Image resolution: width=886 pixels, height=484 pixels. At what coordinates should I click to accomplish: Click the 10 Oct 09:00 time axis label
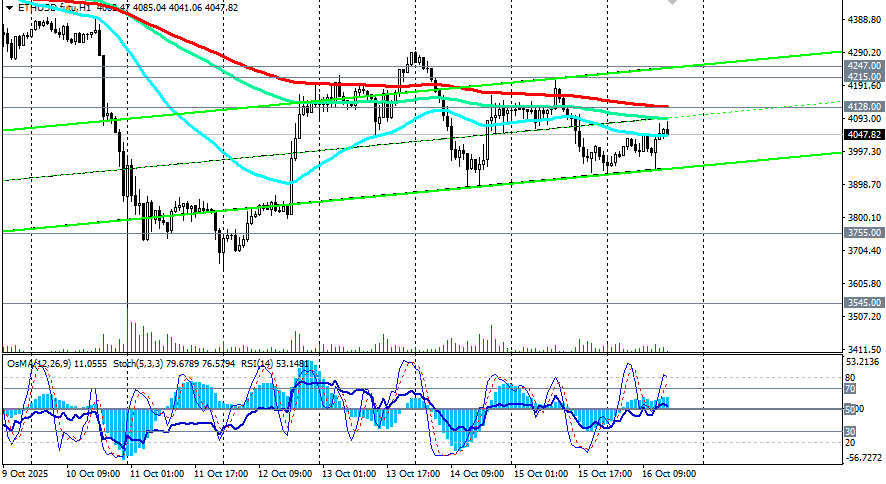[x=93, y=473]
